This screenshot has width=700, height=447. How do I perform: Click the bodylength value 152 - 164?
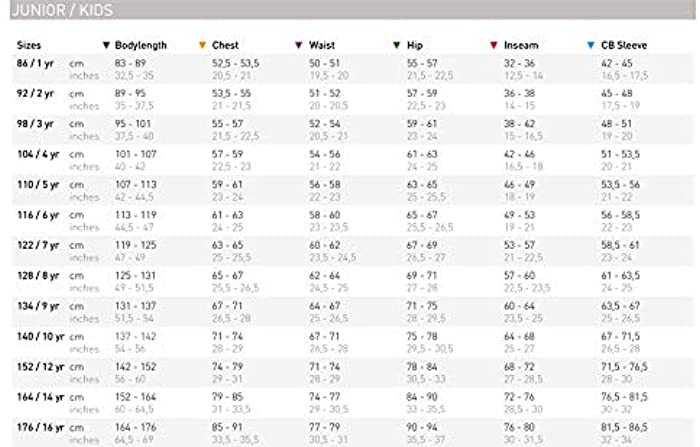[136, 397]
